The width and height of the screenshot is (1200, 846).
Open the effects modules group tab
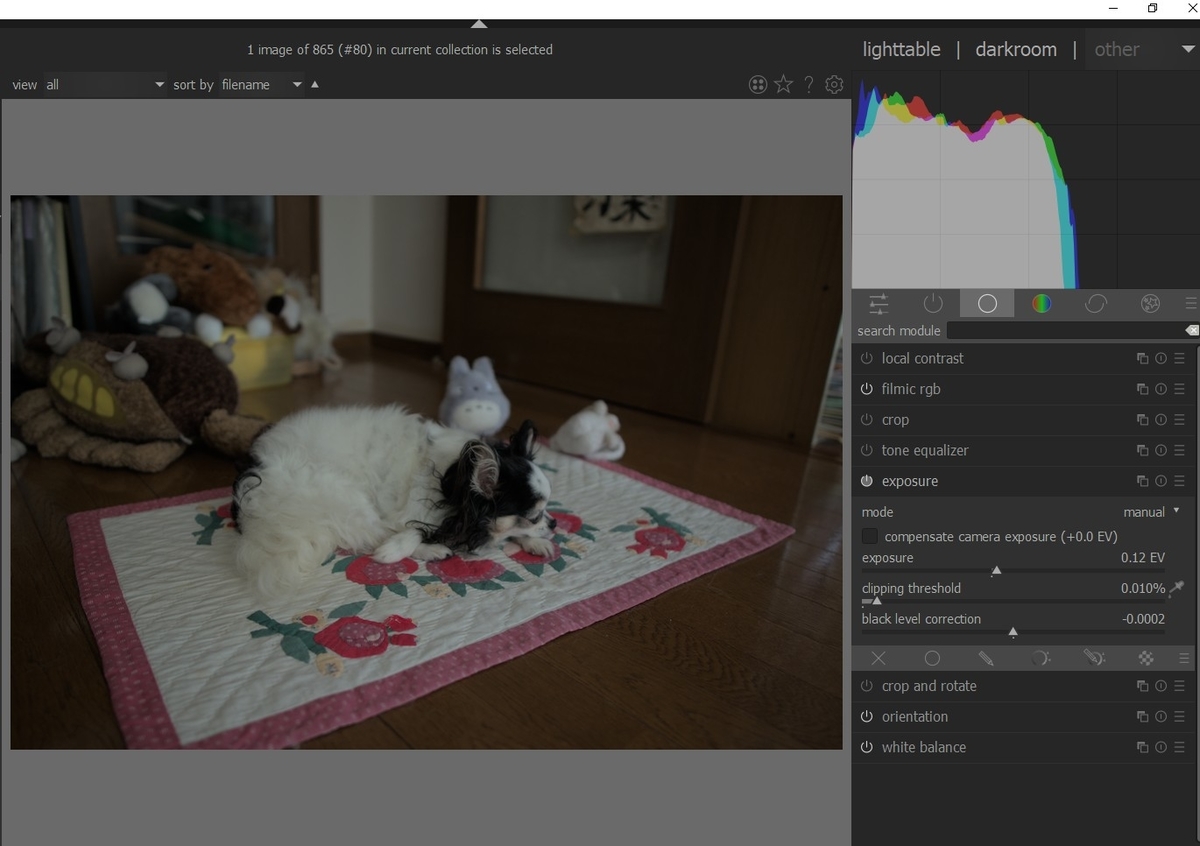(x=1150, y=303)
